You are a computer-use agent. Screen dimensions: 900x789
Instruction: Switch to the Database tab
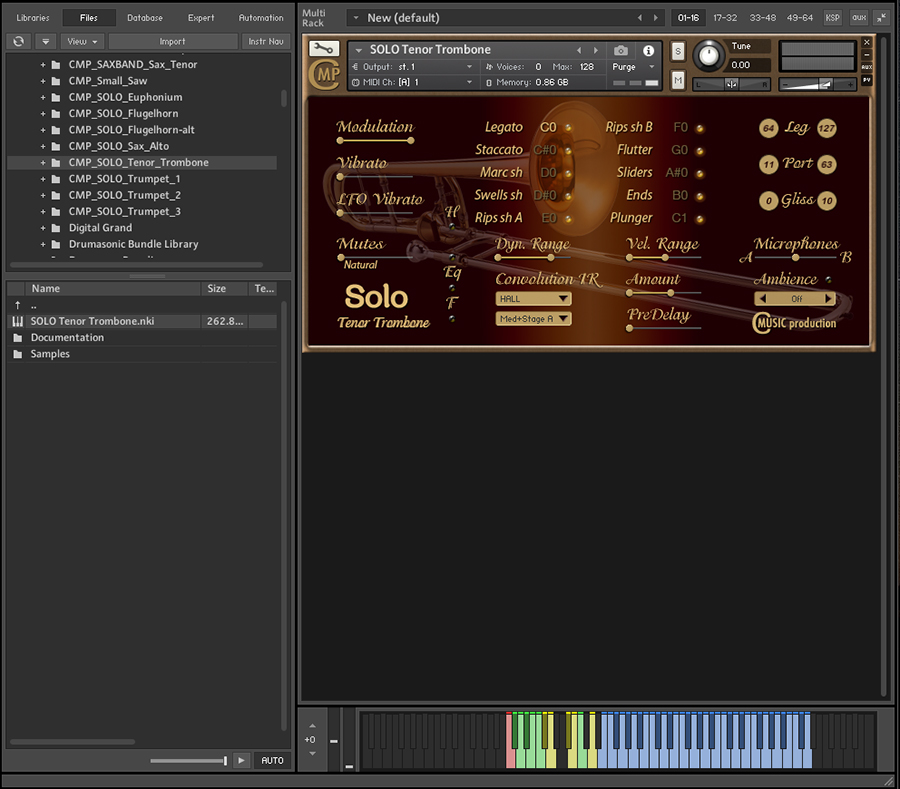pos(145,18)
